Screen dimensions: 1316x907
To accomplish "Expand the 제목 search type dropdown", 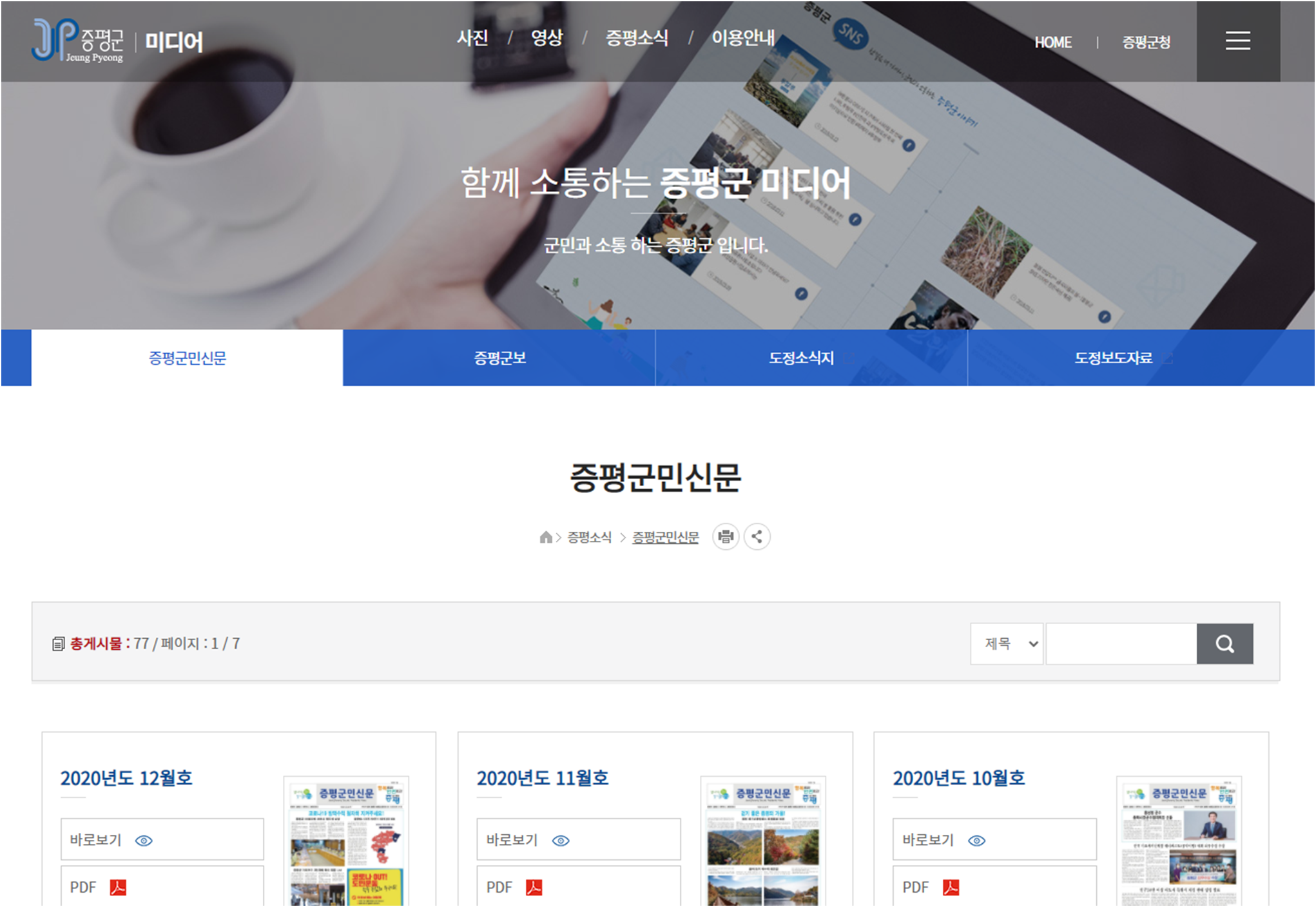I will point(1007,643).
